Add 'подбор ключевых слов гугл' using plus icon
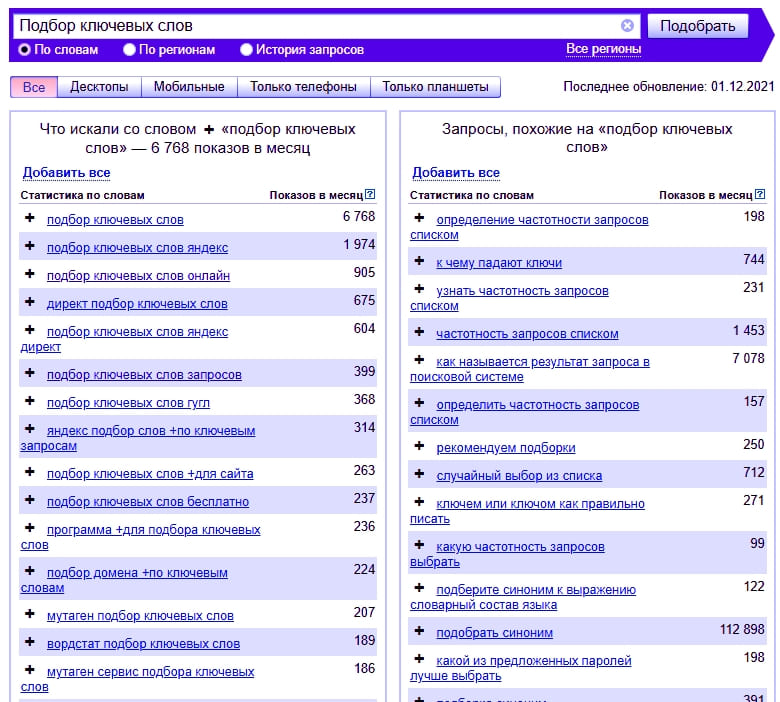Viewport: 780px width, 702px height. click(x=30, y=401)
